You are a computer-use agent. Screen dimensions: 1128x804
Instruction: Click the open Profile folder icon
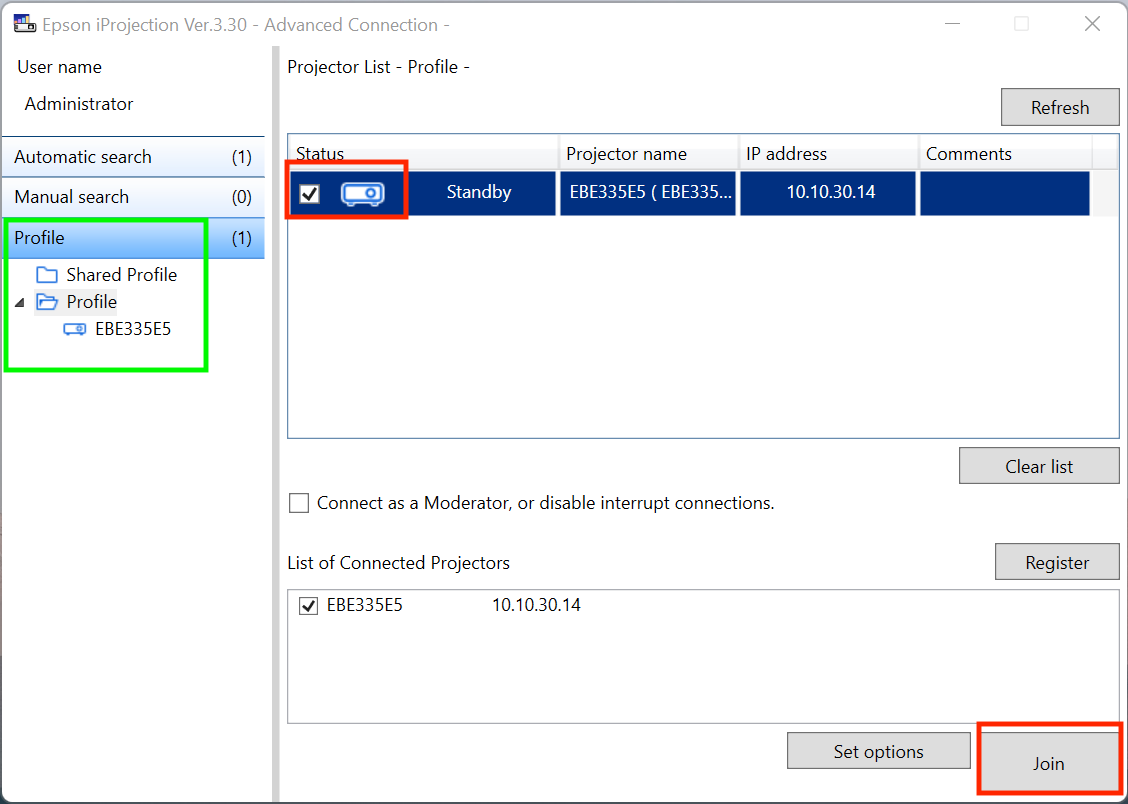(x=47, y=302)
